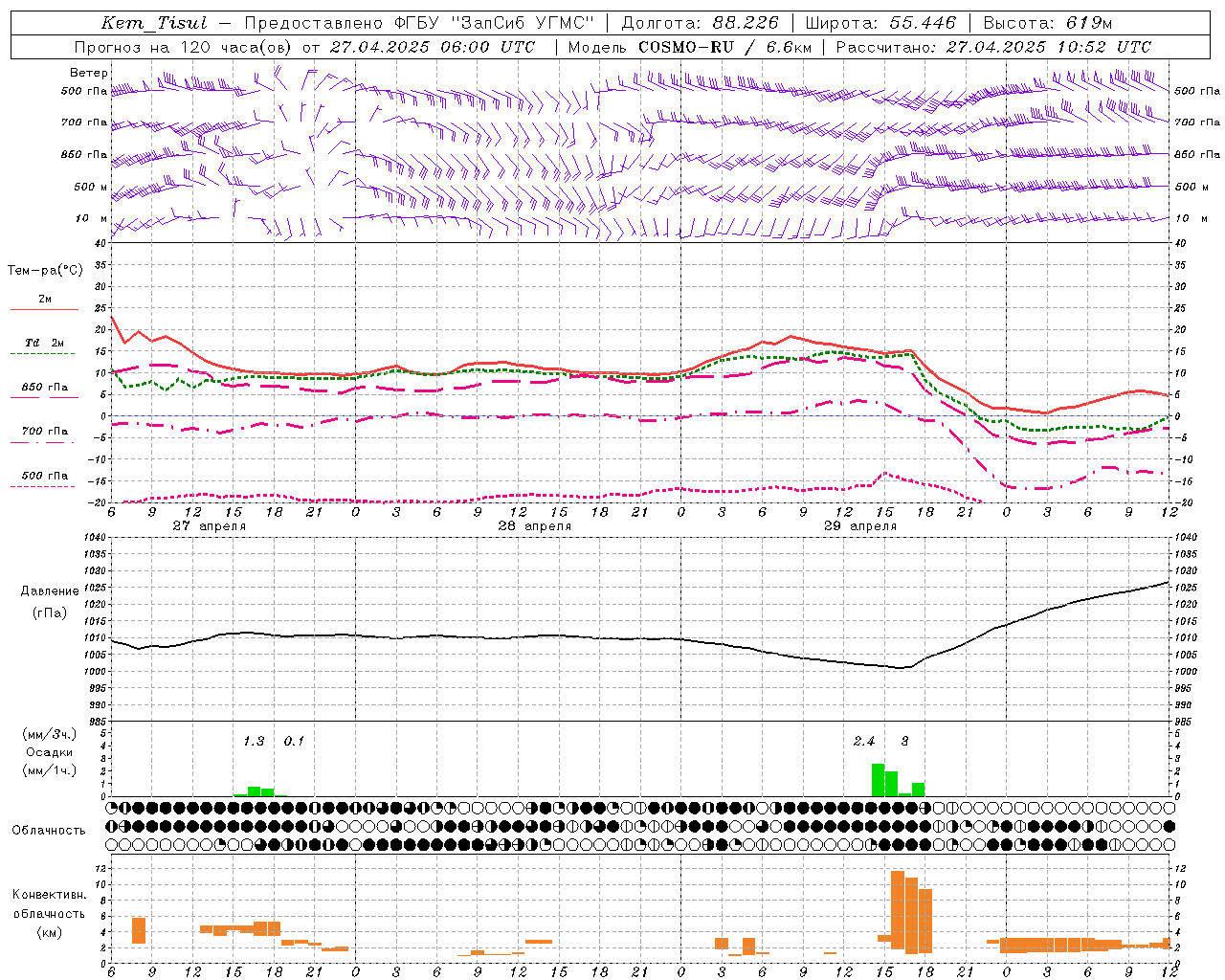The height and width of the screenshot is (980, 1225).
Task: Click the '0.1' precipitation amount
Action: (294, 741)
